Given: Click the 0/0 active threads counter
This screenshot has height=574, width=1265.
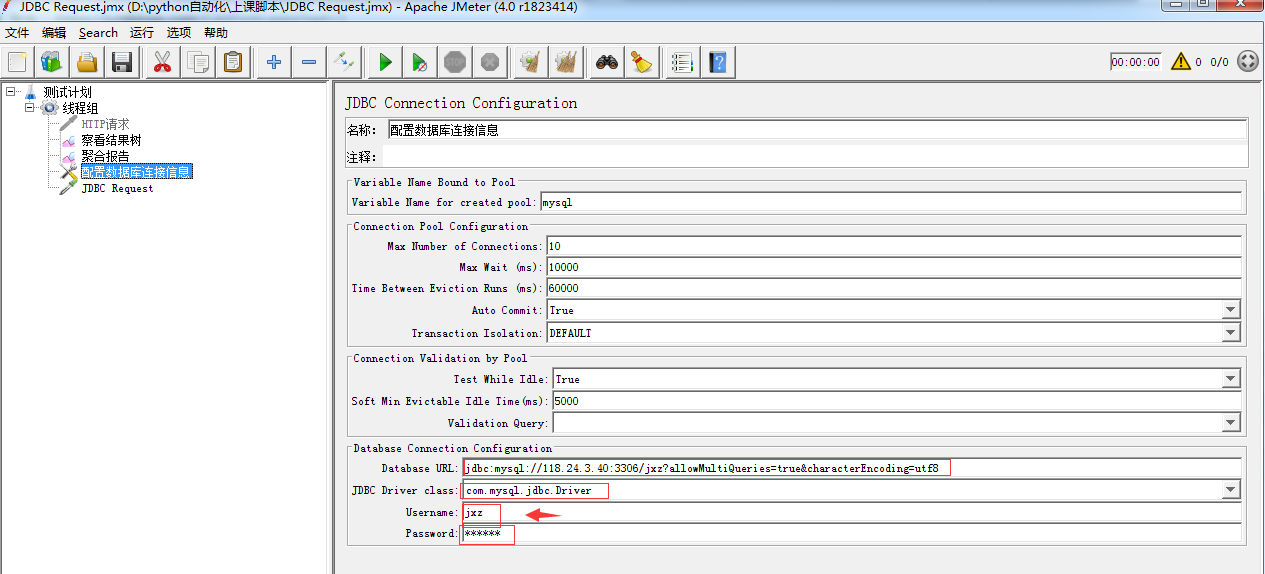Looking at the screenshot, I should [x=1219, y=62].
